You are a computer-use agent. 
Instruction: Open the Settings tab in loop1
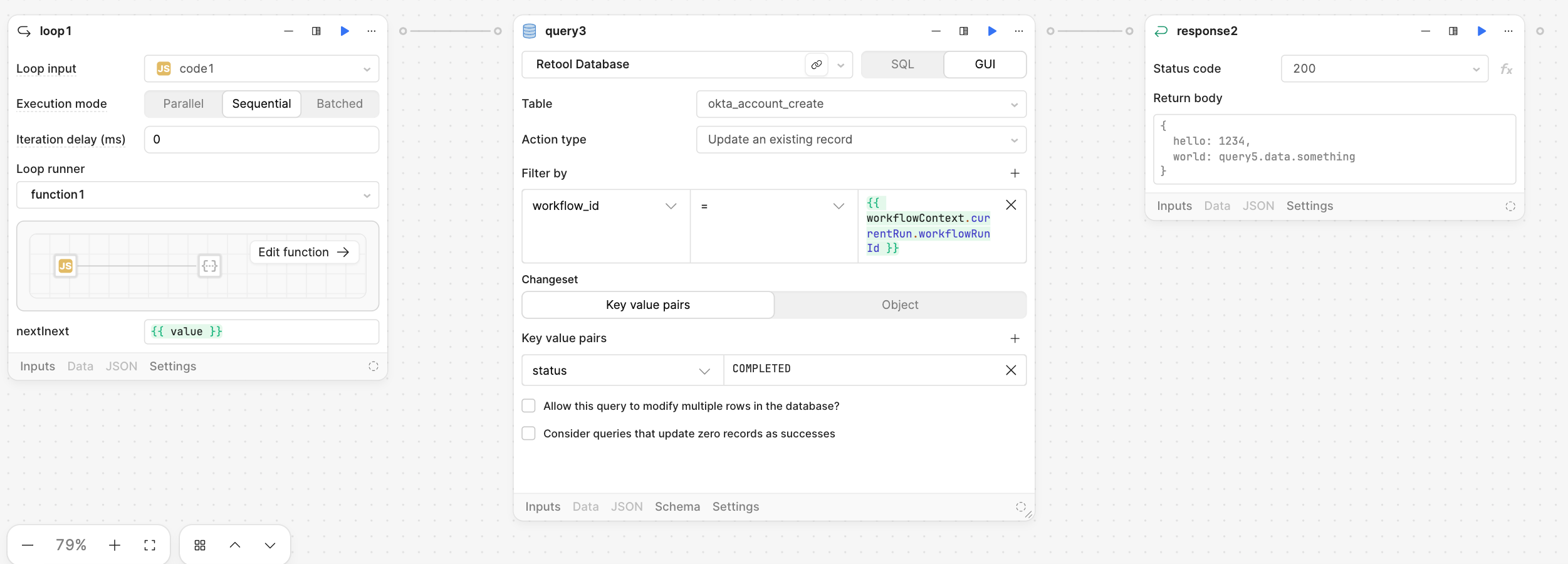click(172, 366)
